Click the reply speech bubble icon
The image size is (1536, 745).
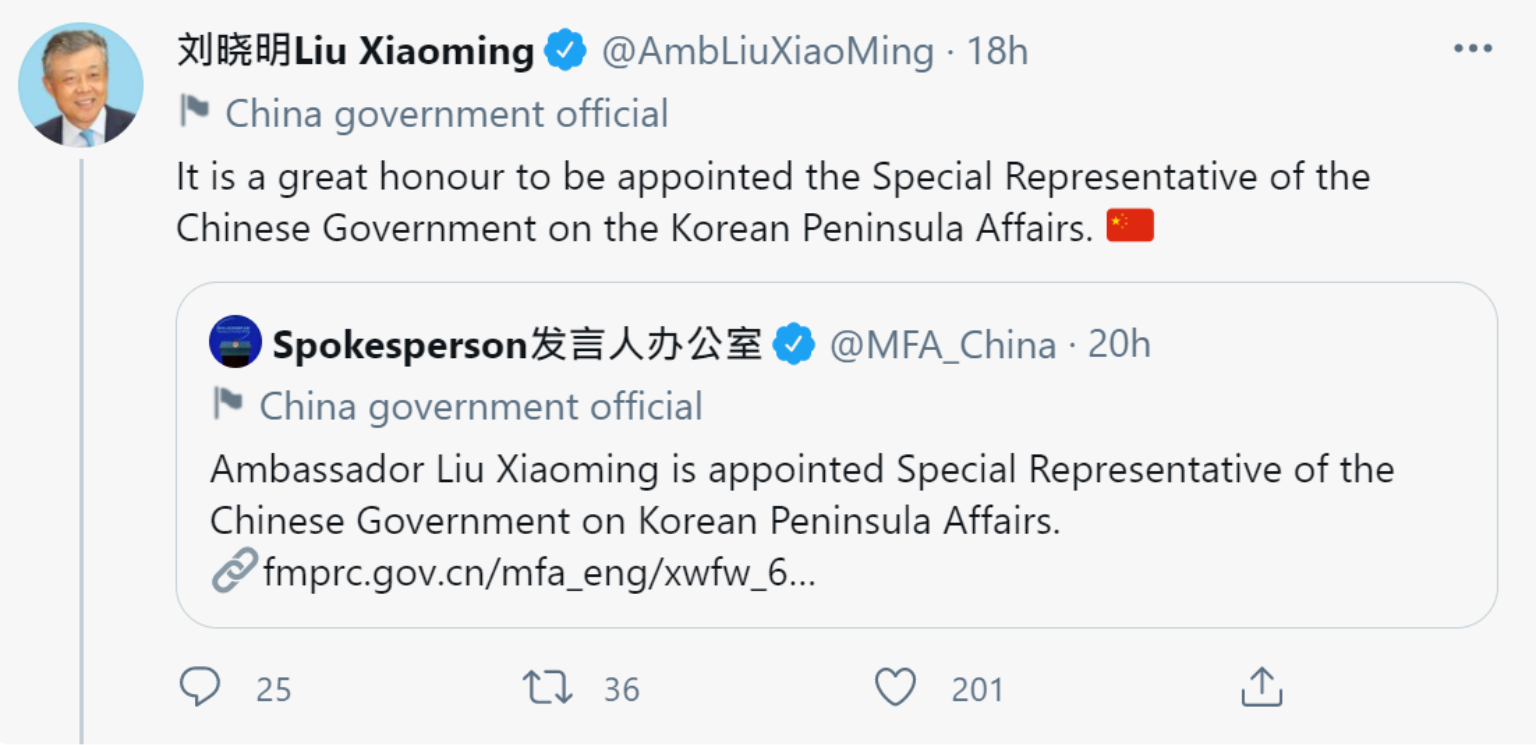(x=199, y=688)
